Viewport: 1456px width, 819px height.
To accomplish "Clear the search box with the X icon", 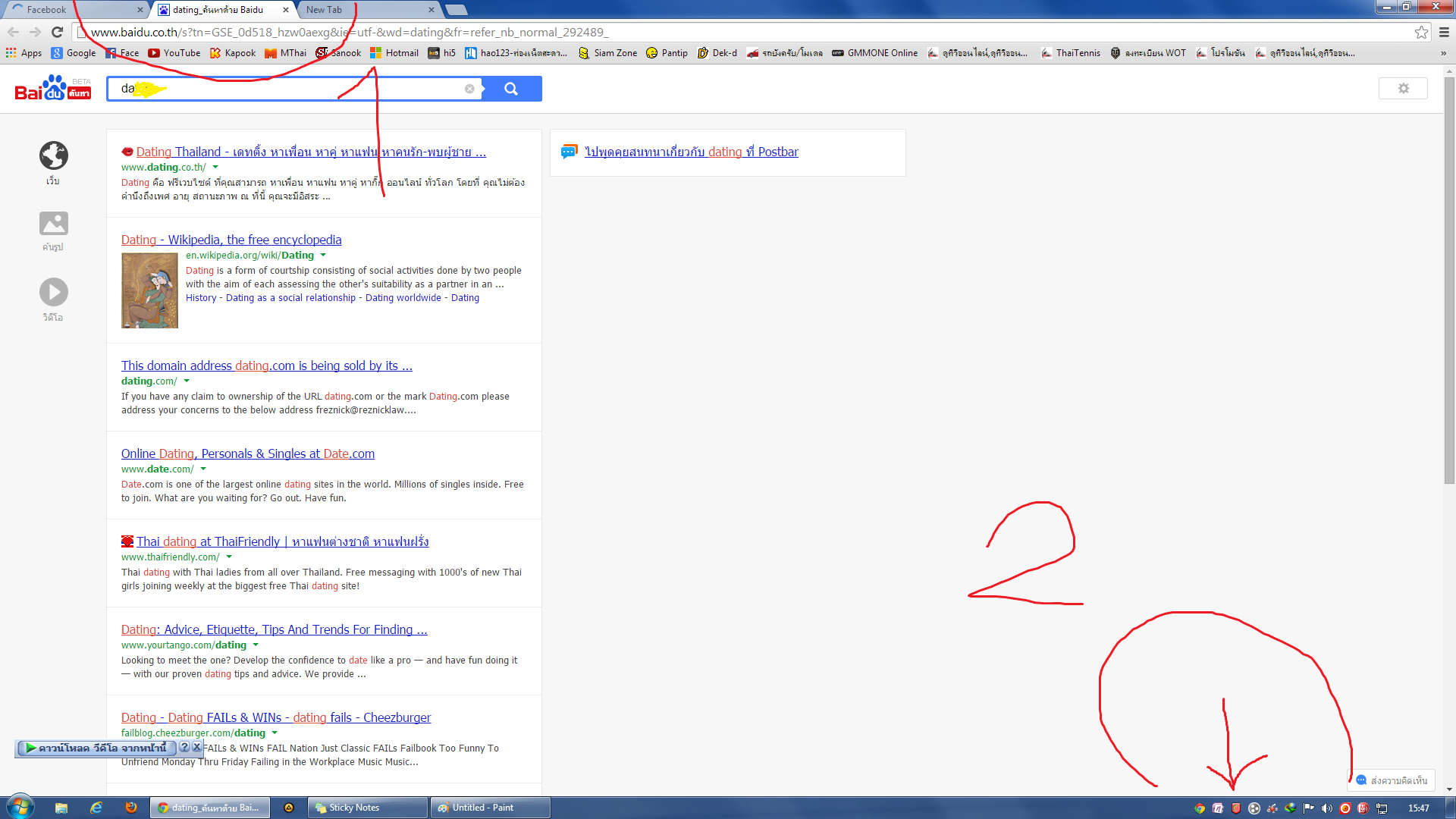I will [x=469, y=89].
